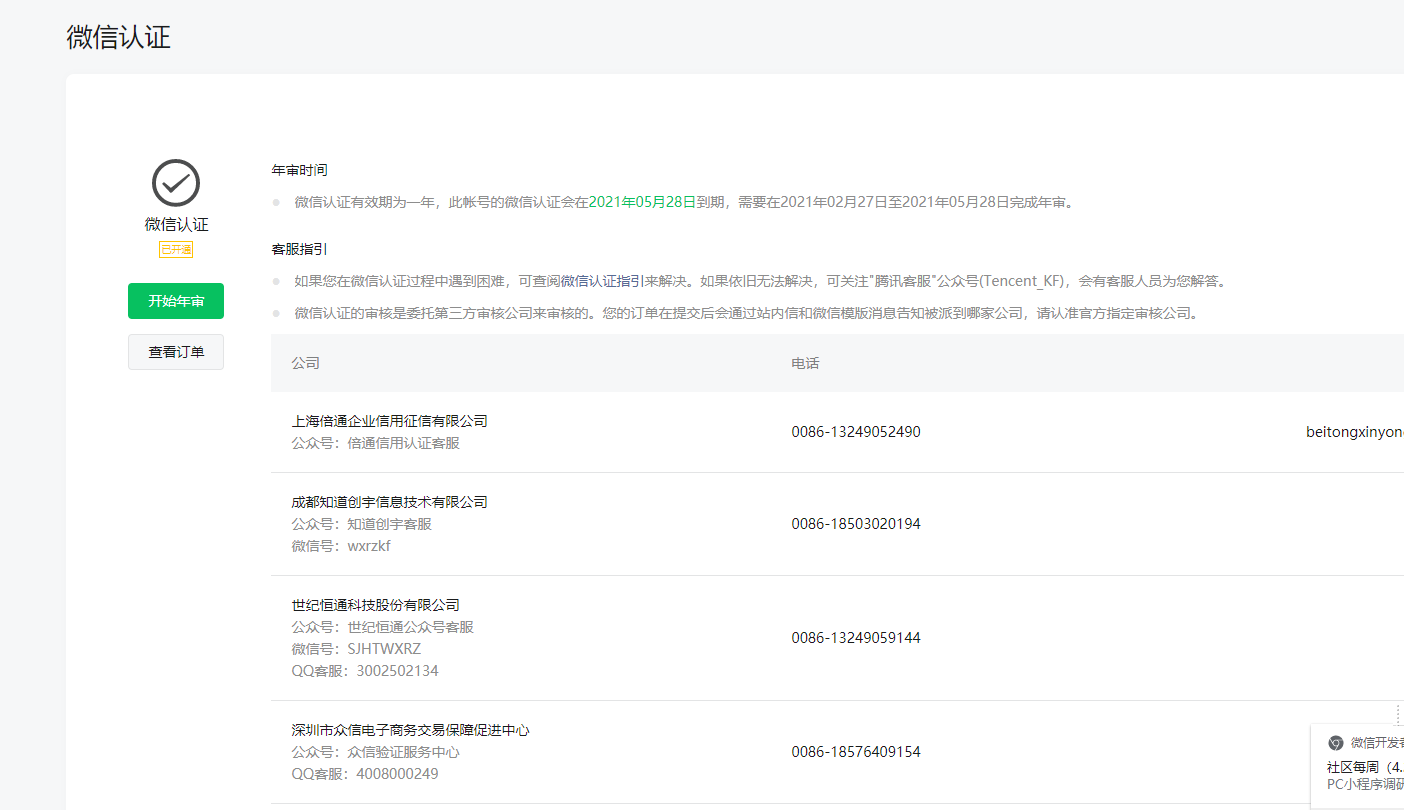Click the 微信开发者 notification title
Viewport: 1404px width, 810px height.
1377,743
